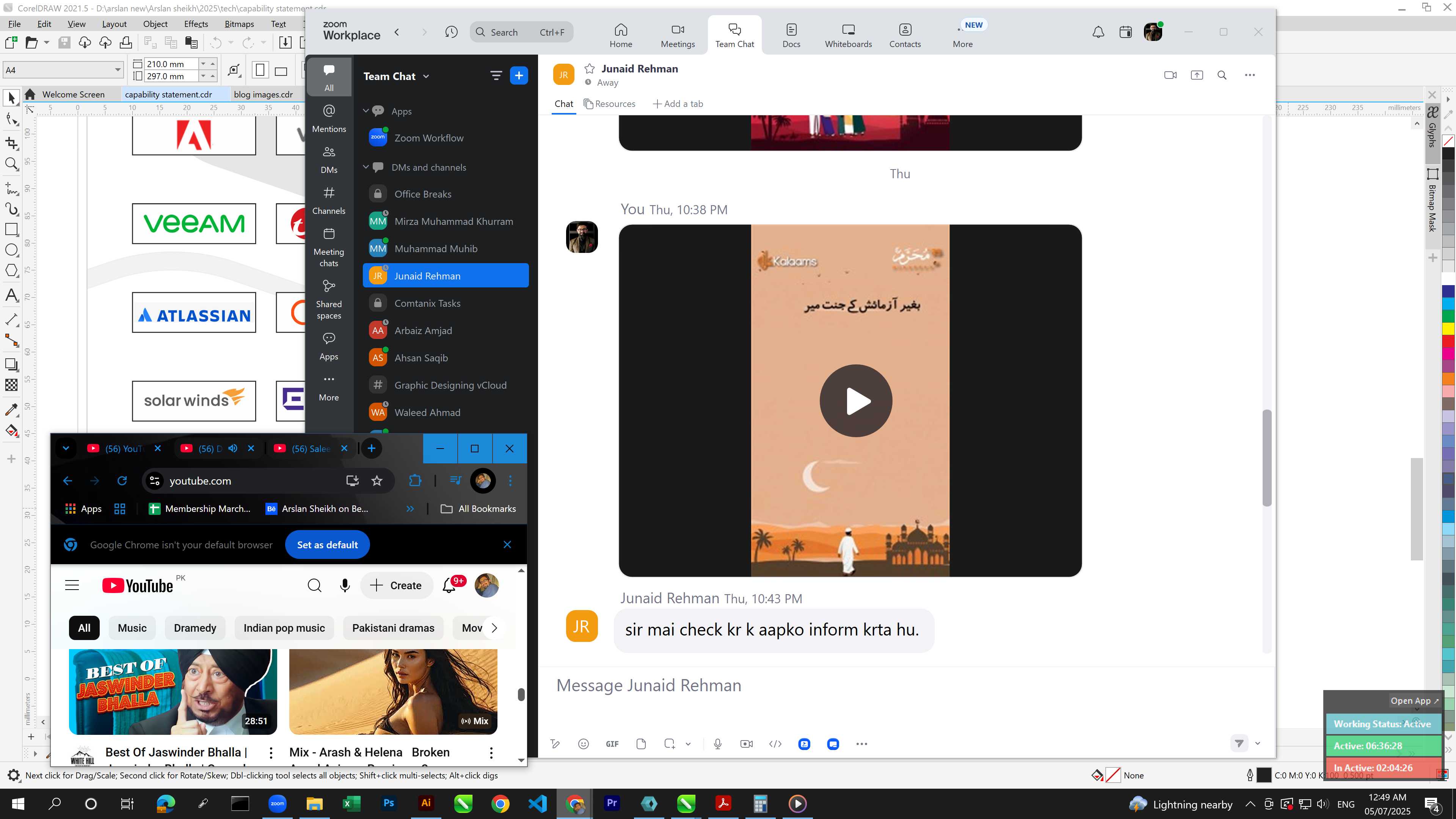Screen dimensions: 1456x819
Task: Open Graphic Designing vCloud channel
Action: click(x=446, y=385)
